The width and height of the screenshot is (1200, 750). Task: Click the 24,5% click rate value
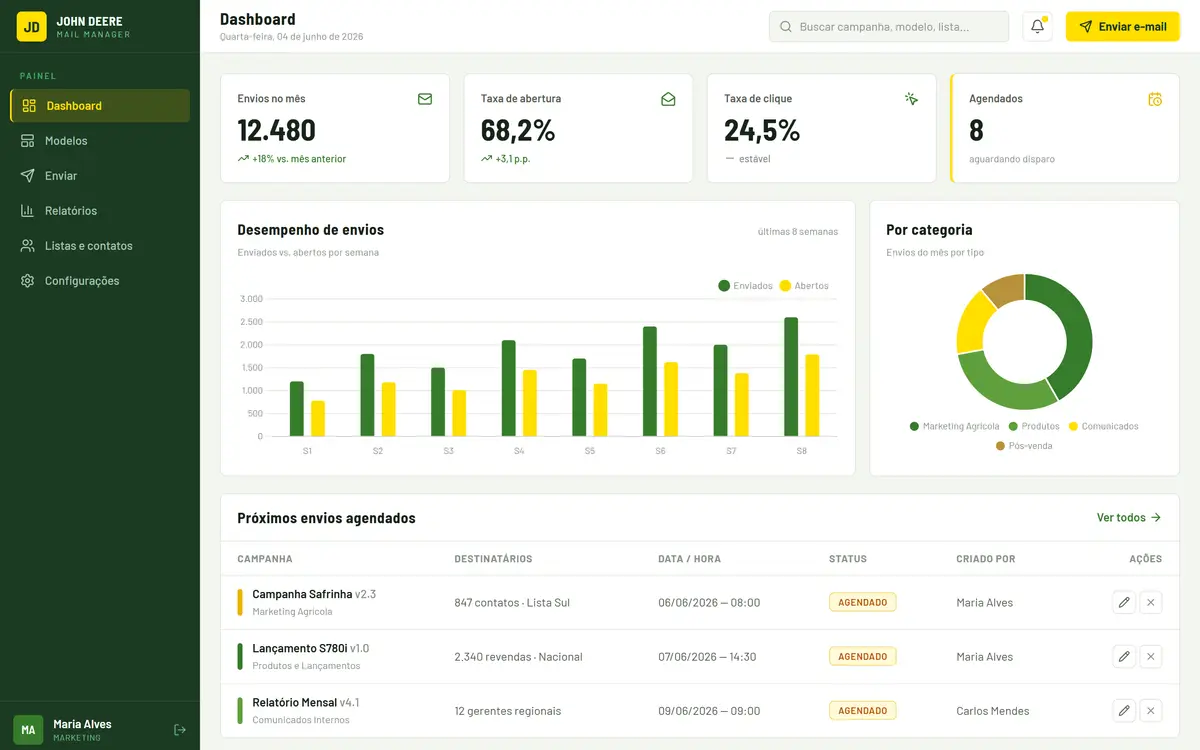(762, 130)
